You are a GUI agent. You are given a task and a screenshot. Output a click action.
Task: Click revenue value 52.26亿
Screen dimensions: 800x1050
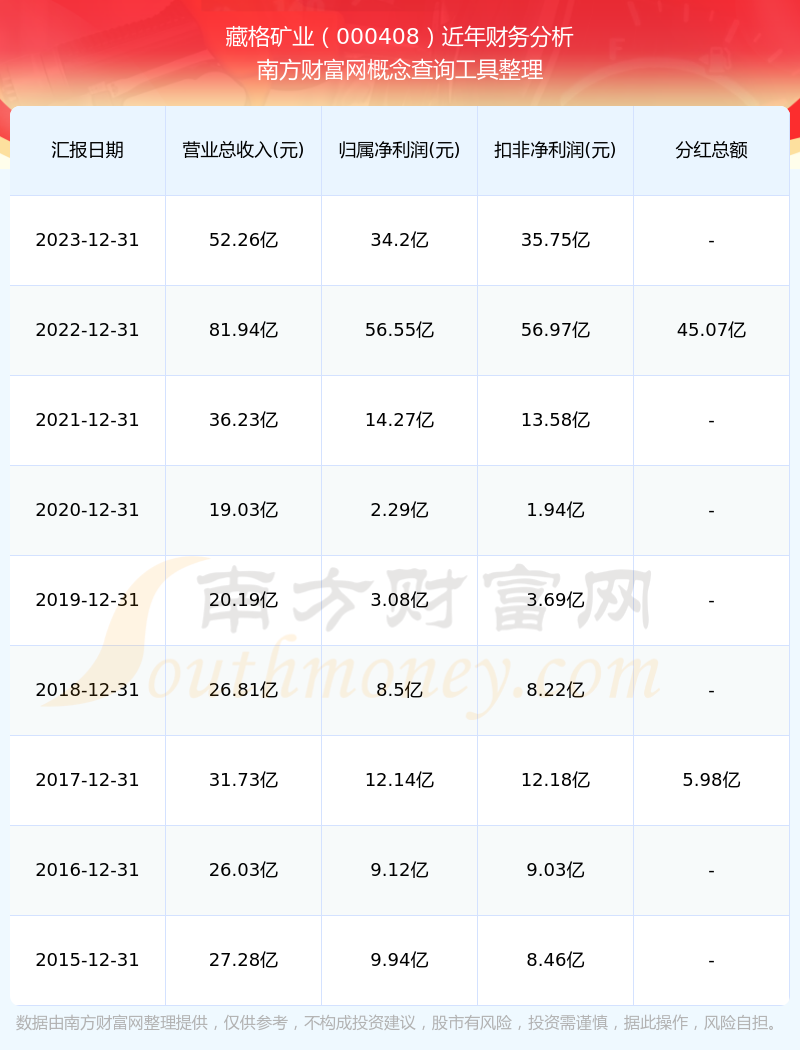[x=244, y=240]
